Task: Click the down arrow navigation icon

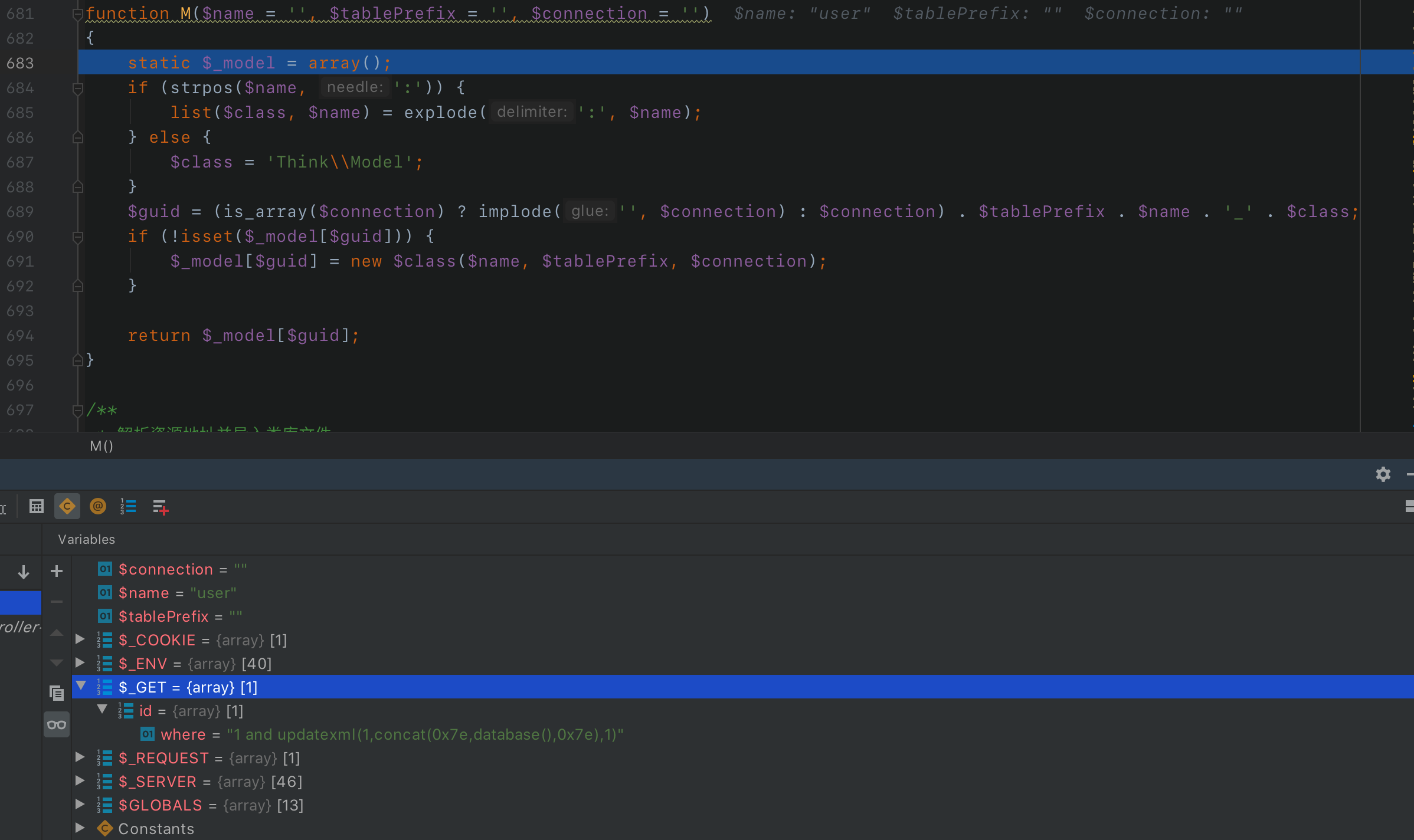Action: pos(23,572)
